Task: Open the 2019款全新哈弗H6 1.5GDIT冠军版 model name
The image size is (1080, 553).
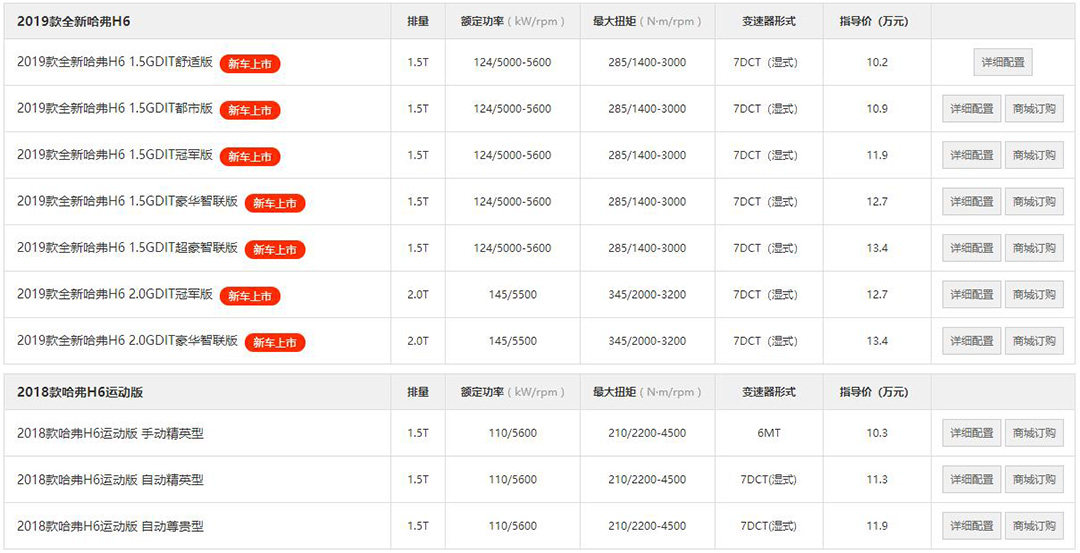Action: coord(115,155)
